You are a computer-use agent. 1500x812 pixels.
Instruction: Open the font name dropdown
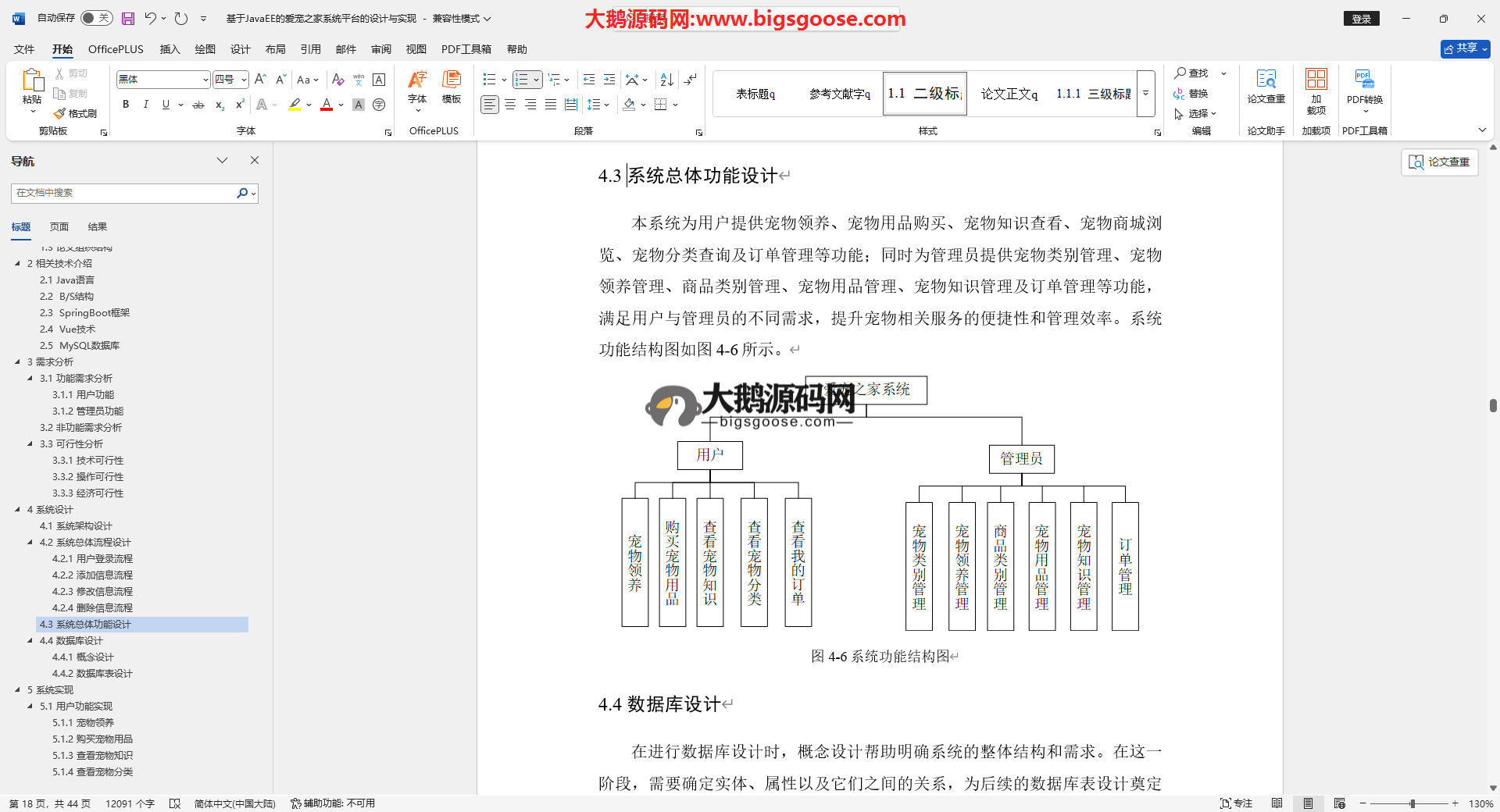205,80
